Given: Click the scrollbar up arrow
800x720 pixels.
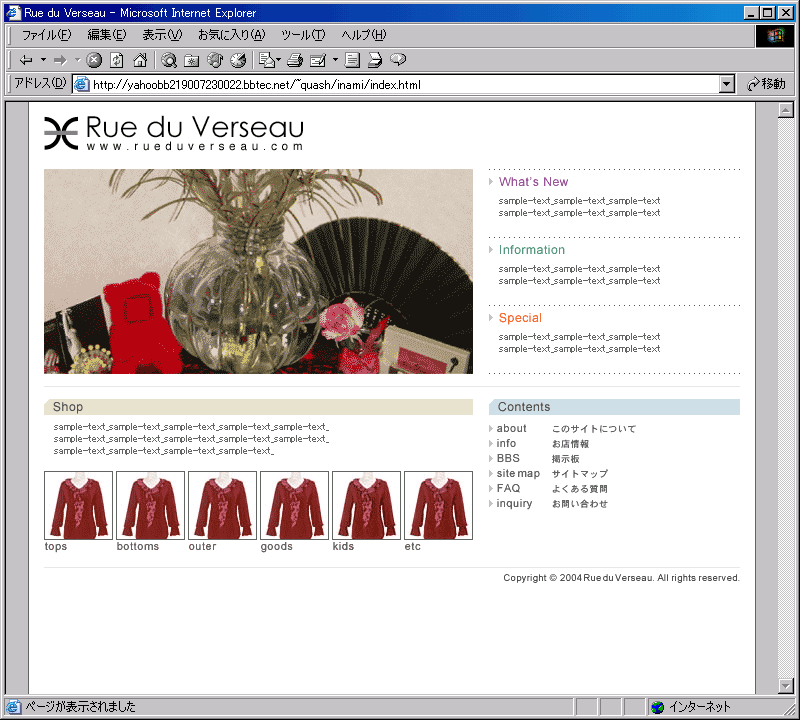Looking at the screenshot, I should click(x=786, y=110).
